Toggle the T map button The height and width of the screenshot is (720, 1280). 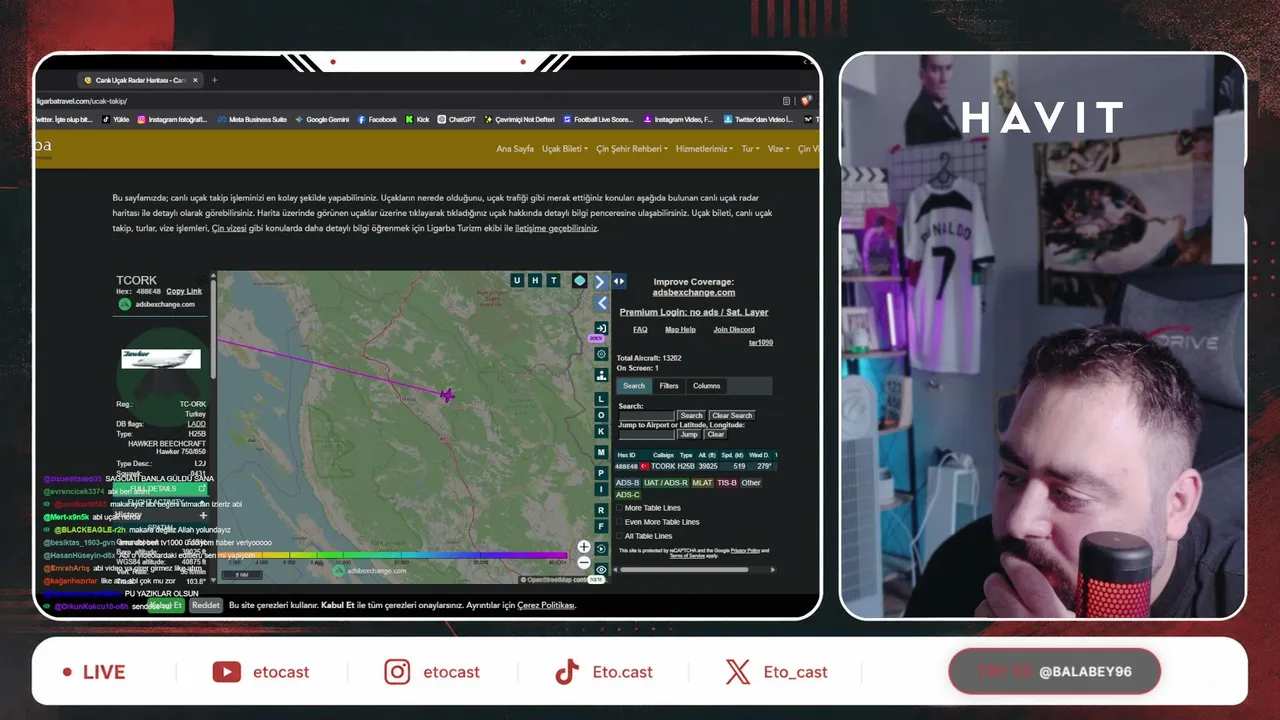click(553, 281)
